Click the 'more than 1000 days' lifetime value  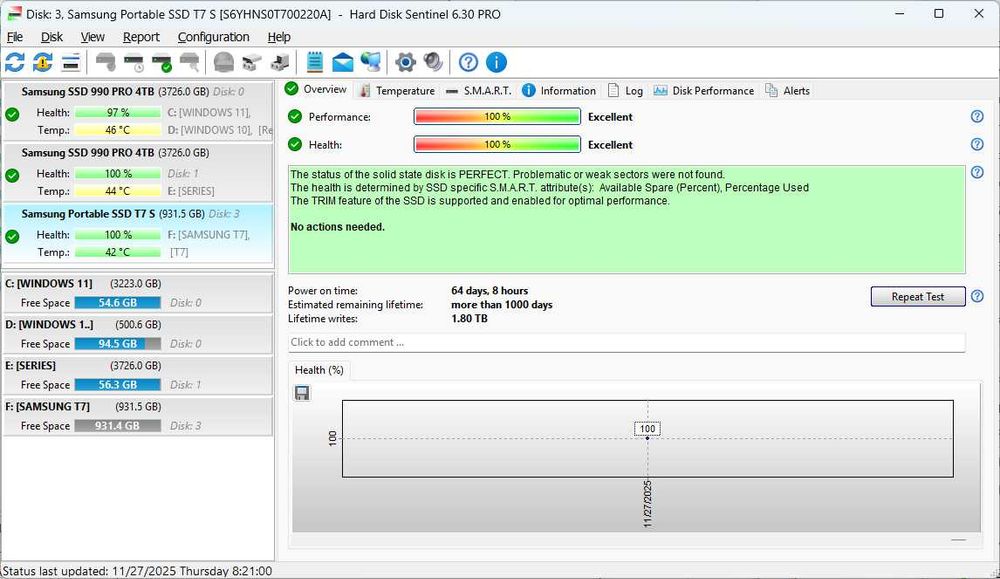pyautogui.click(x=501, y=305)
